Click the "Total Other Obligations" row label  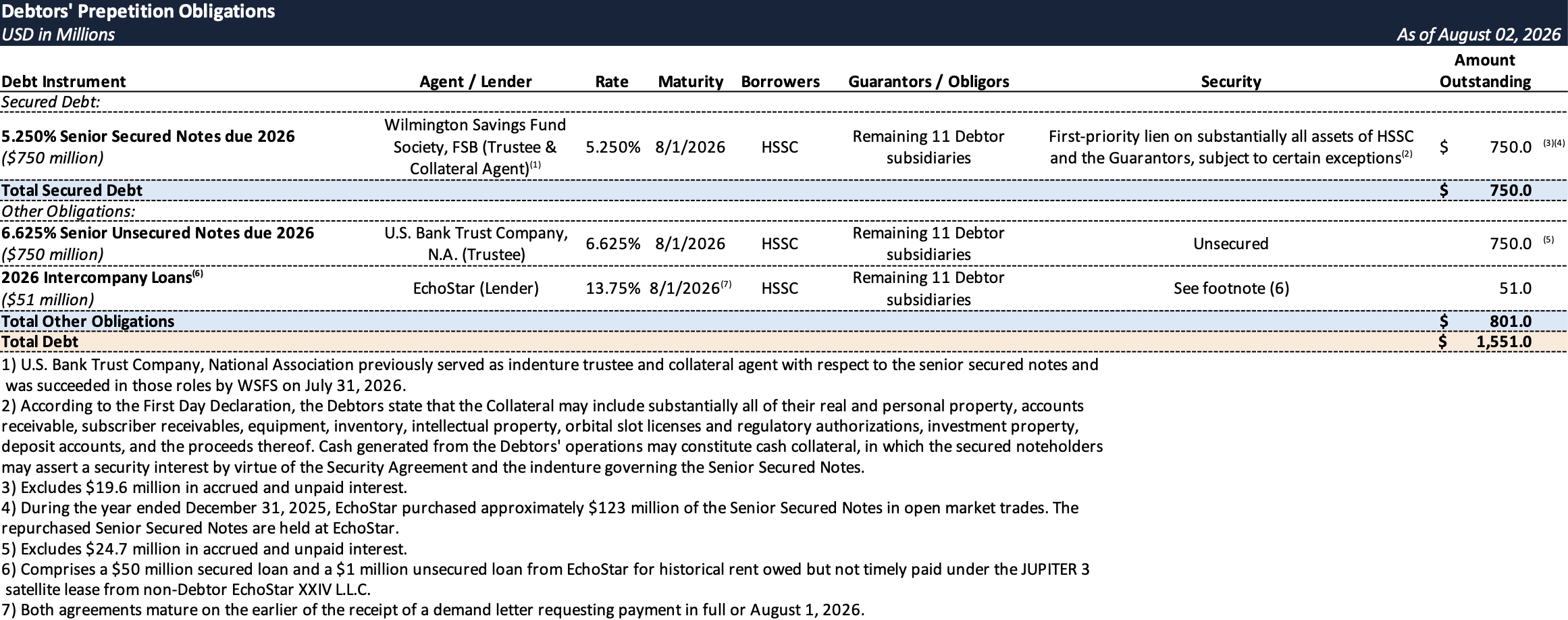pyautogui.click(x=88, y=321)
